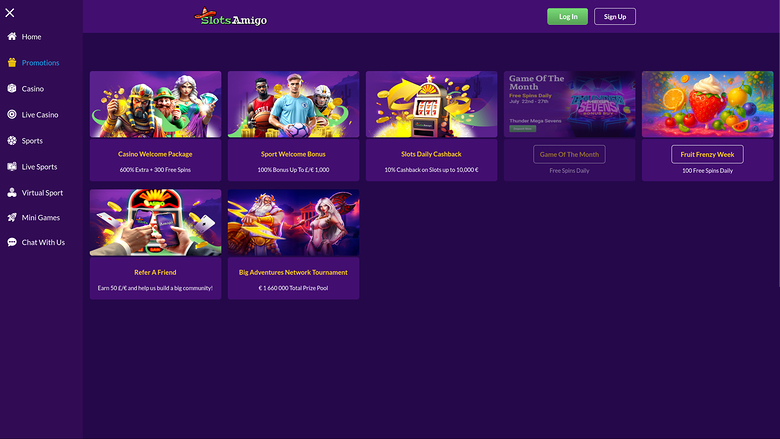Click the Casino dice icon
The width and height of the screenshot is (780, 439).
tap(12, 88)
